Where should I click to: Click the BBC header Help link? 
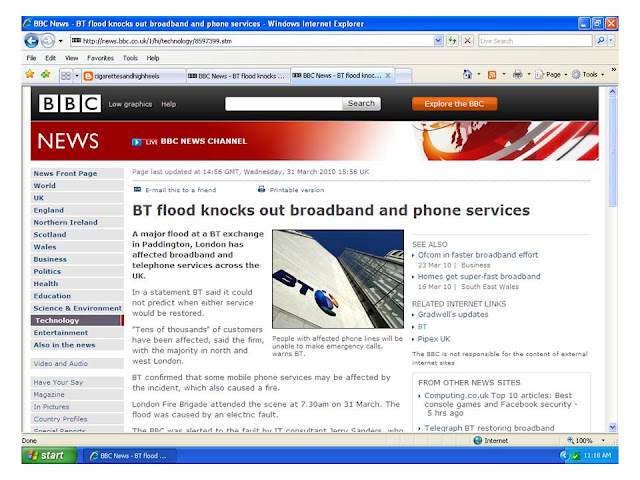click(x=169, y=104)
